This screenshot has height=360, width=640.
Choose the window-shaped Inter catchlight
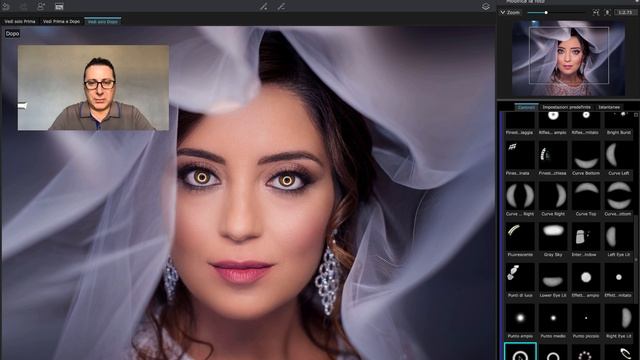586,240
